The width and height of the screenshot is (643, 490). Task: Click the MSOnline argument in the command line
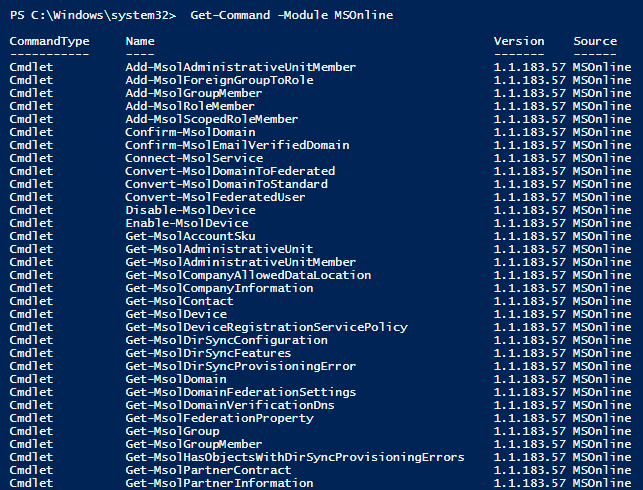coord(365,15)
